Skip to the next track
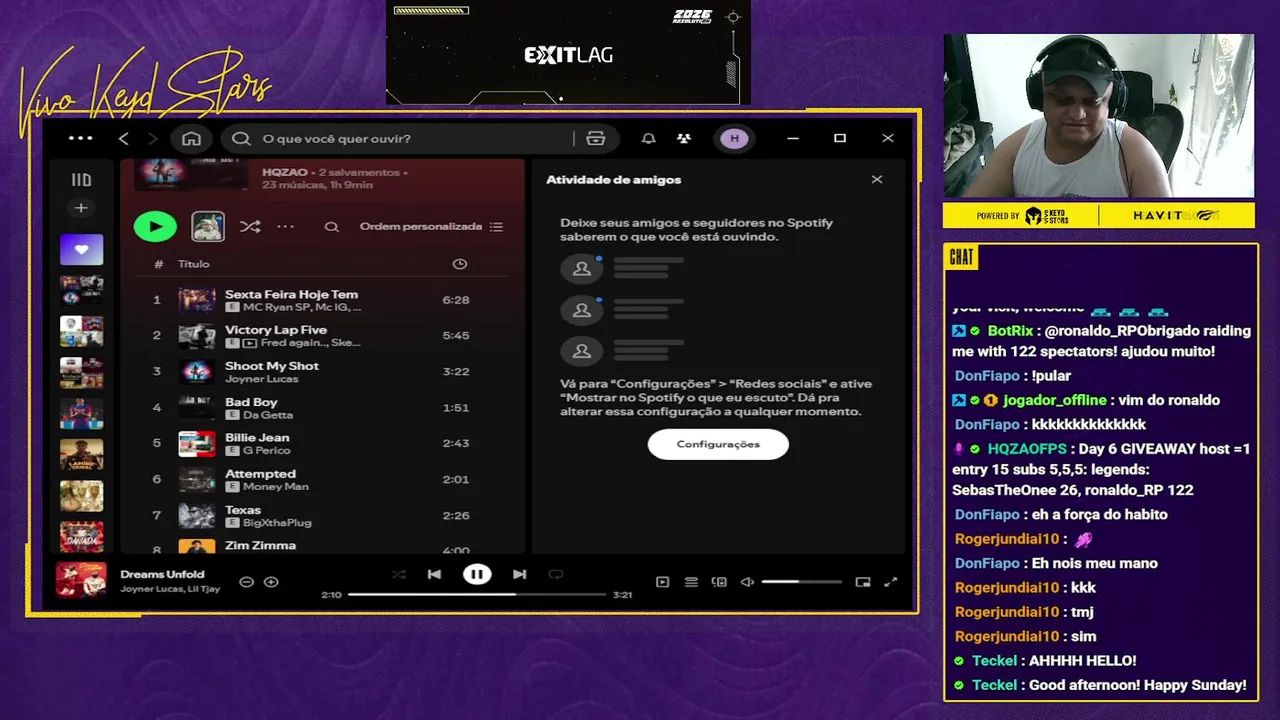Screen dimensions: 1280x720 point(519,574)
